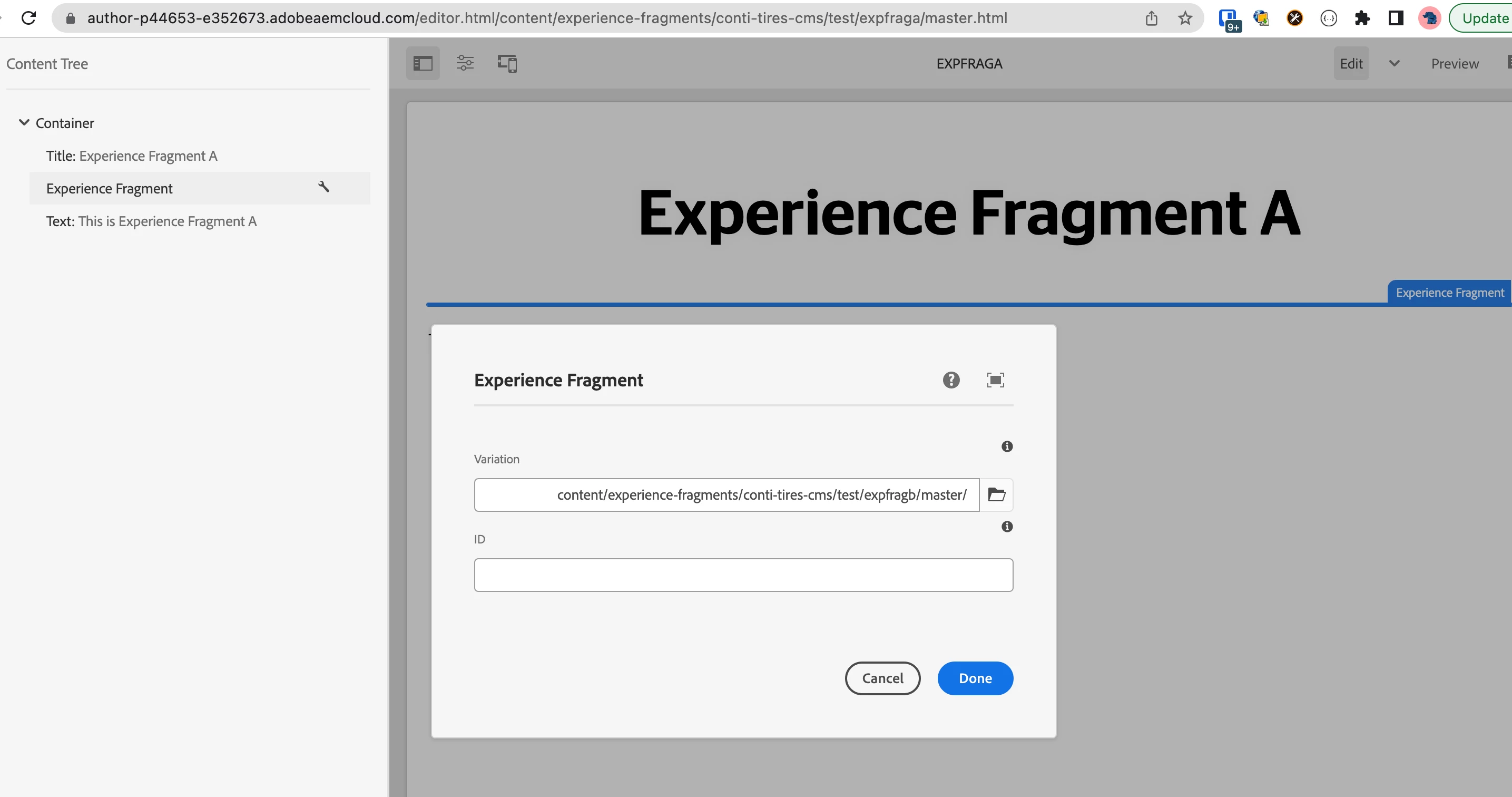This screenshot has width=1512, height=797.
Task: Open page information settings icon
Action: (x=465, y=63)
